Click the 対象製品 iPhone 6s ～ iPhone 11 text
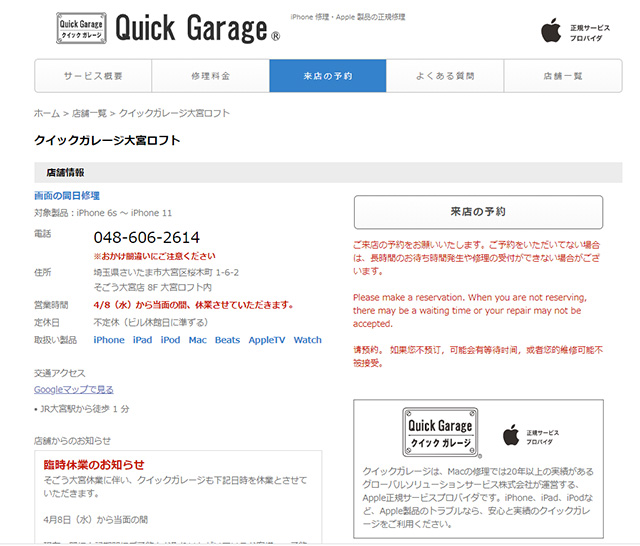The height and width of the screenshot is (546, 640). coord(103,213)
